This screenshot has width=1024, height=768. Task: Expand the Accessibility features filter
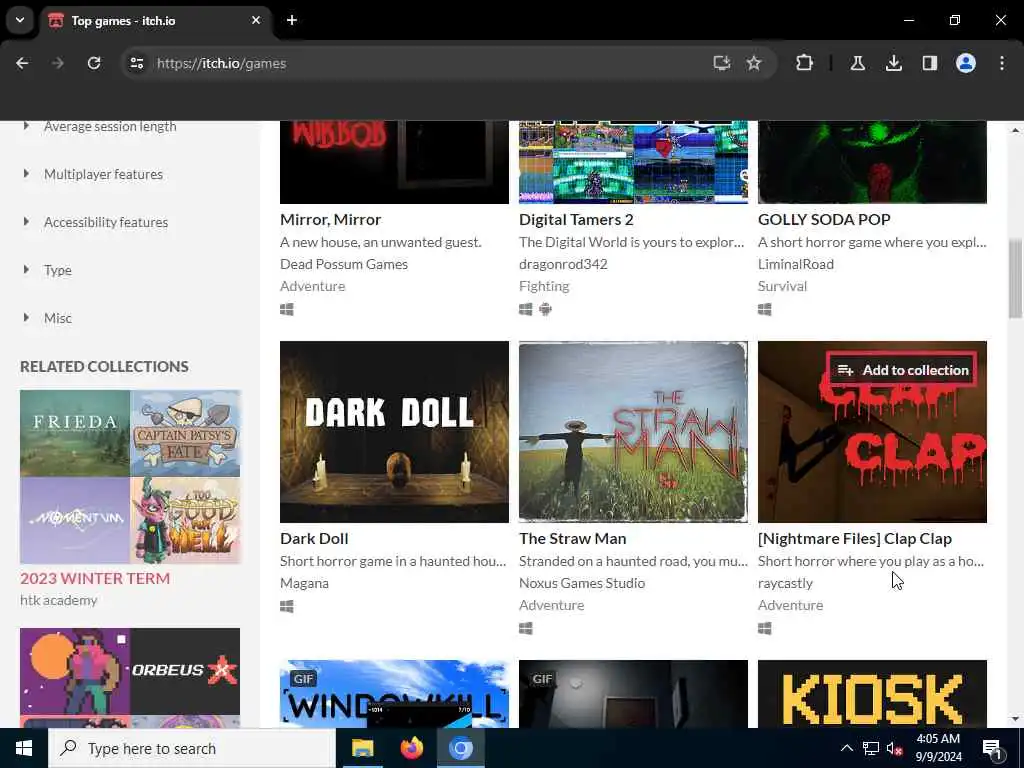(x=106, y=222)
